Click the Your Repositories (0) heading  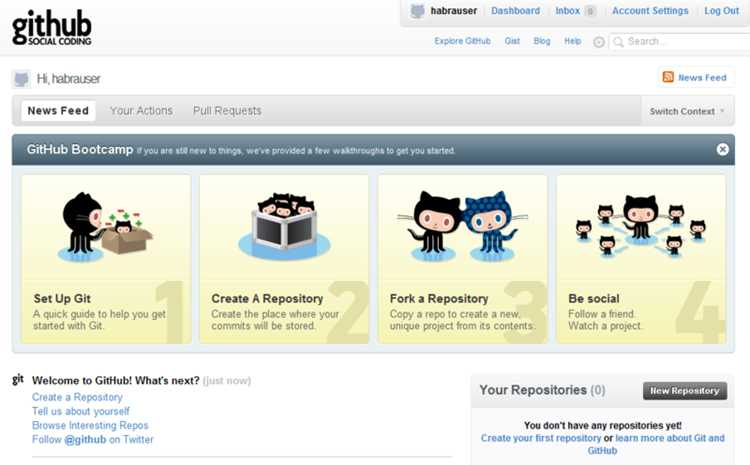pyautogui.click(x=542, y=390)
